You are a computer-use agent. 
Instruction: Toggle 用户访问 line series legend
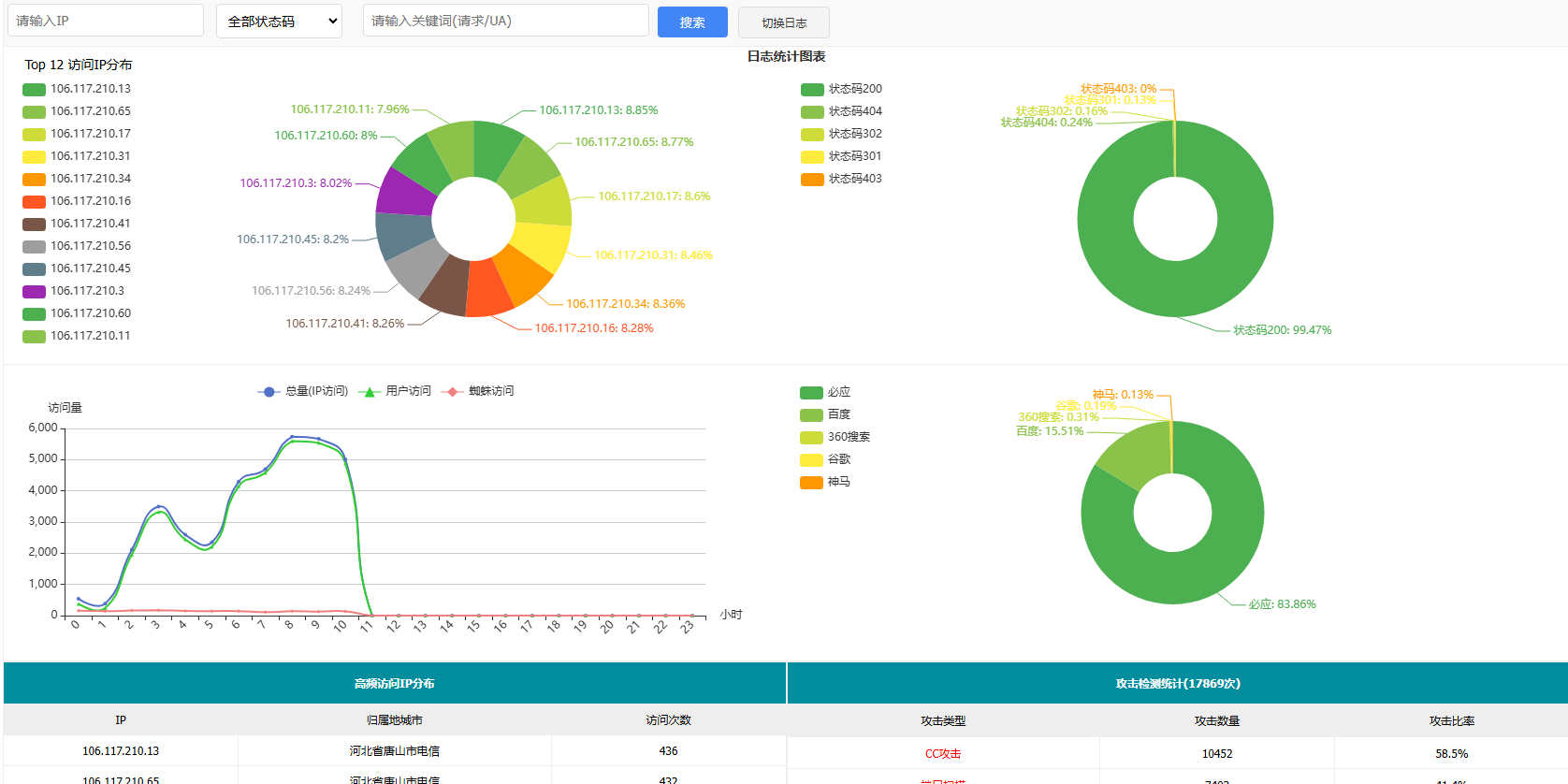point(395,391)
